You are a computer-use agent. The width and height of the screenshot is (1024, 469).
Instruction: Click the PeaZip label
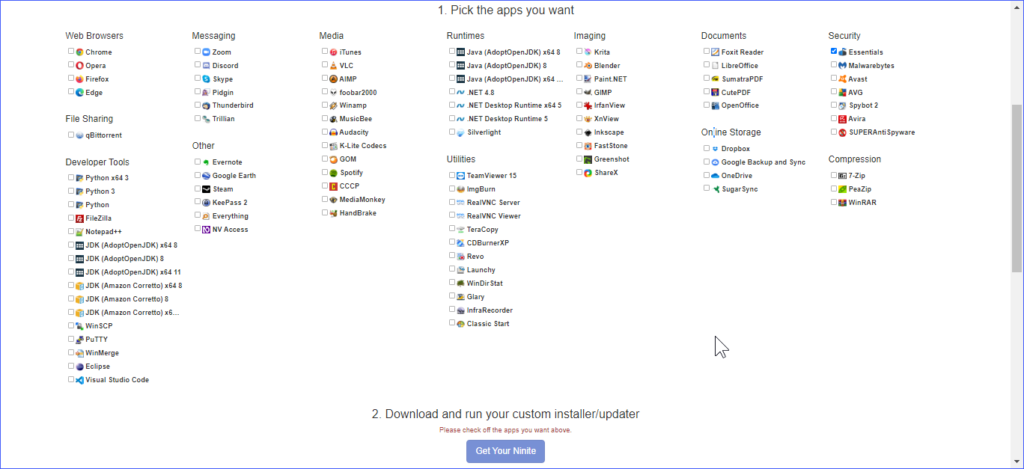click(x=859, y=189)
